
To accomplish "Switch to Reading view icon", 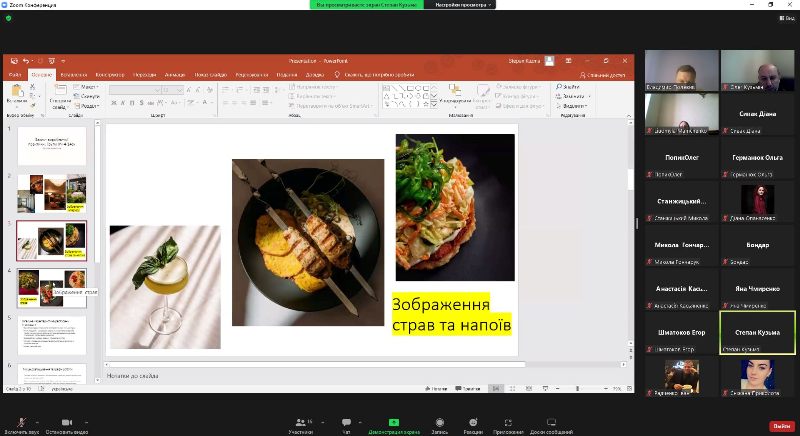I will (529, 389).
